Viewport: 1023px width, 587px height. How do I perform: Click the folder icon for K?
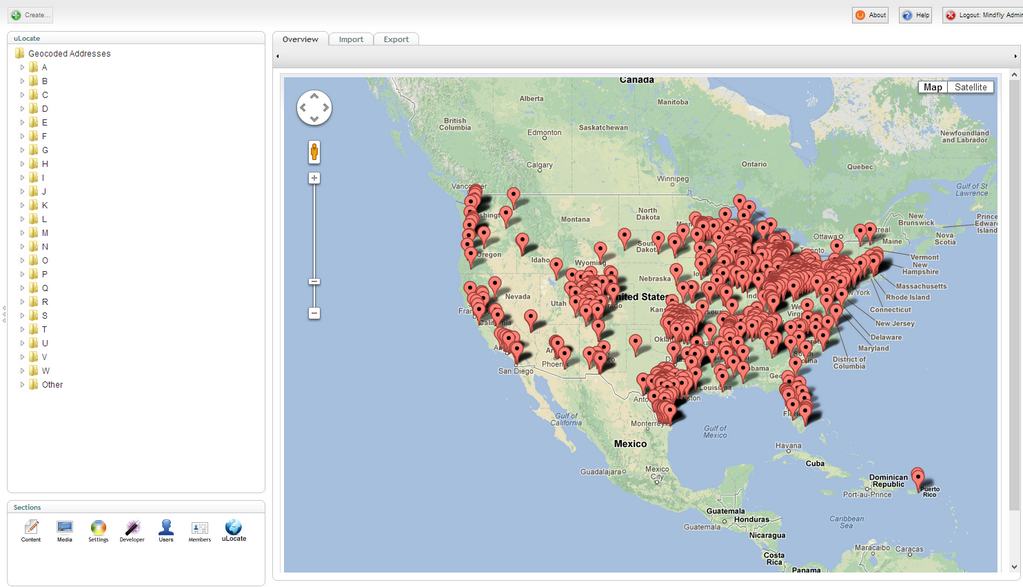coord(33,205)
